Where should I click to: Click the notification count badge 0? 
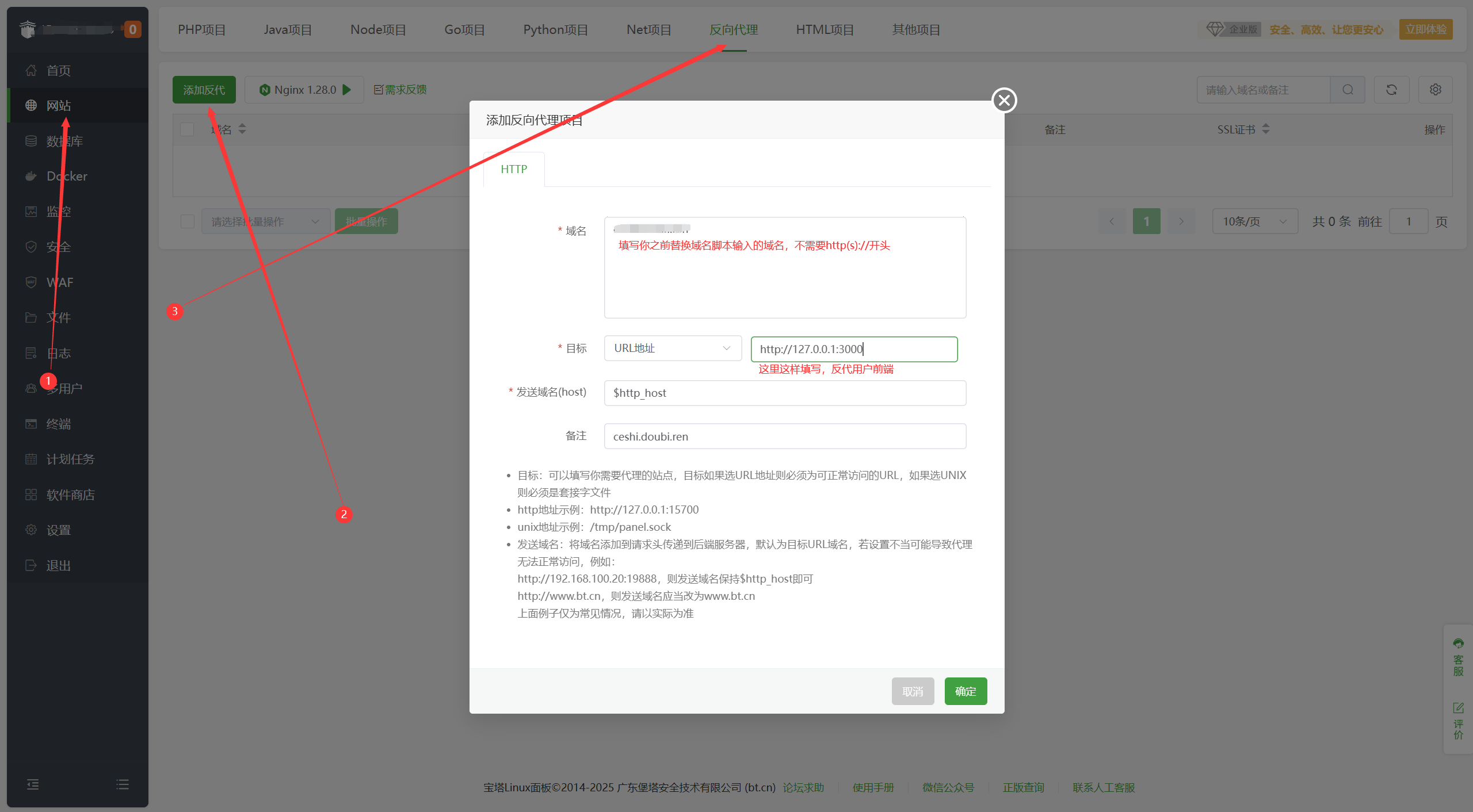pos(132,29)
